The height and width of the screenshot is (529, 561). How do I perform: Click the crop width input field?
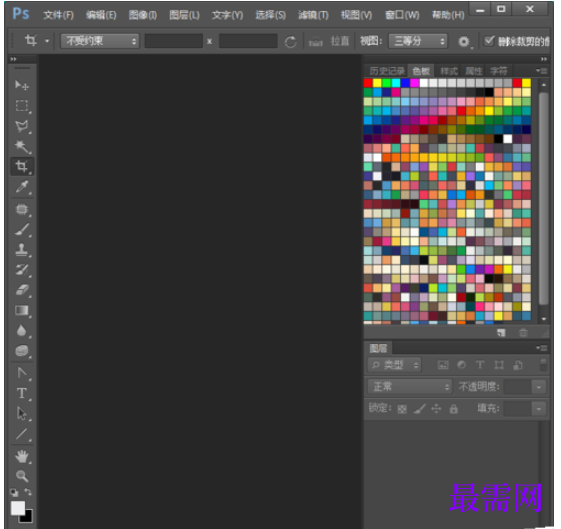(x=174, y=41)
